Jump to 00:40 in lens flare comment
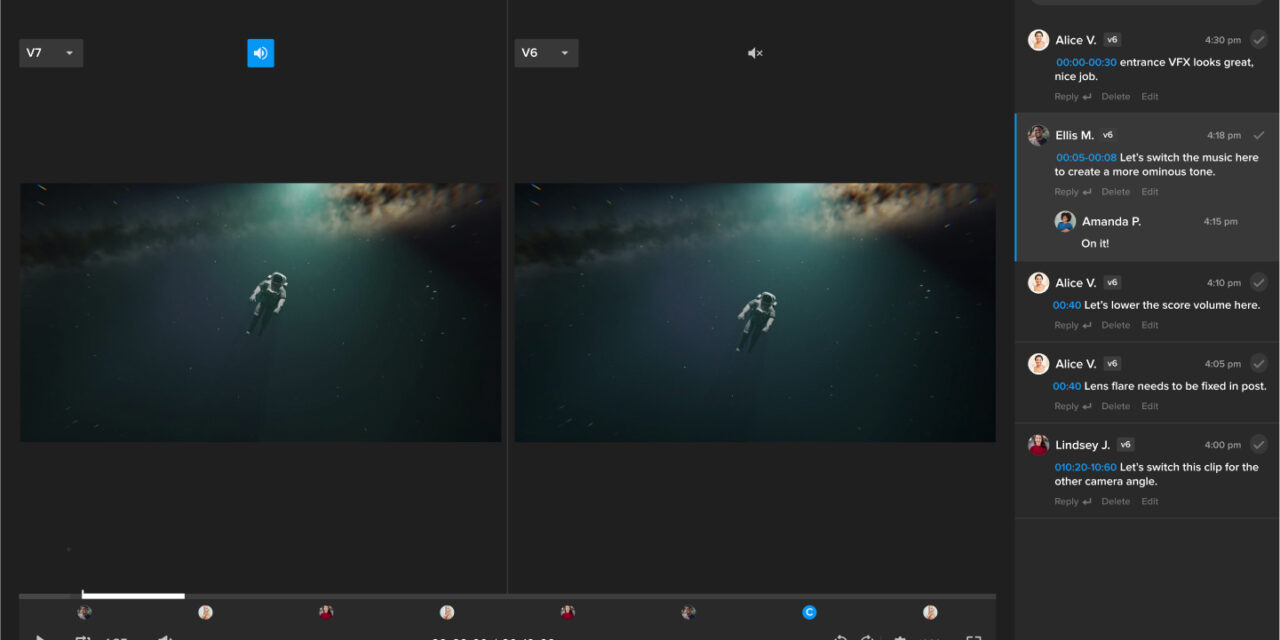The width and height of the screenshot is (1280, 640). point(1066,386)
